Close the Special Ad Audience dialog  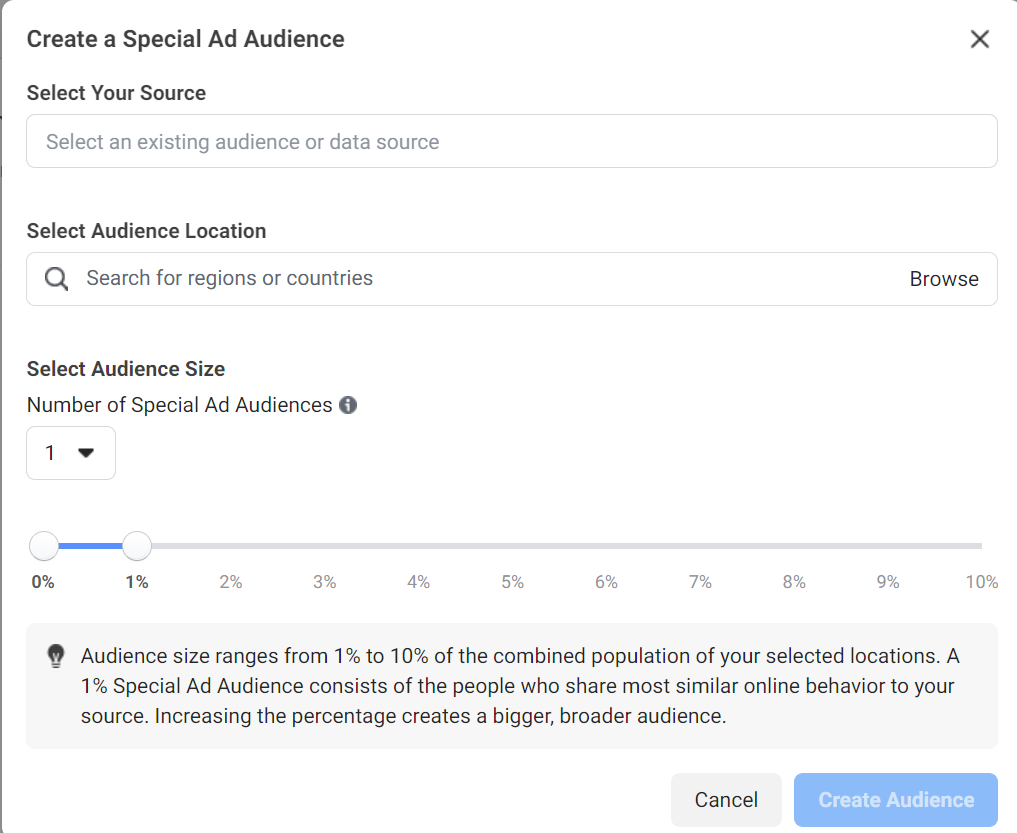click(x=980, y=39)
